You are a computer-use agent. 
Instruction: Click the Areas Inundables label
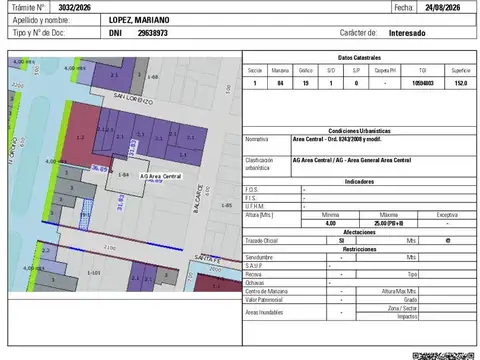click(x=264, y=312)
